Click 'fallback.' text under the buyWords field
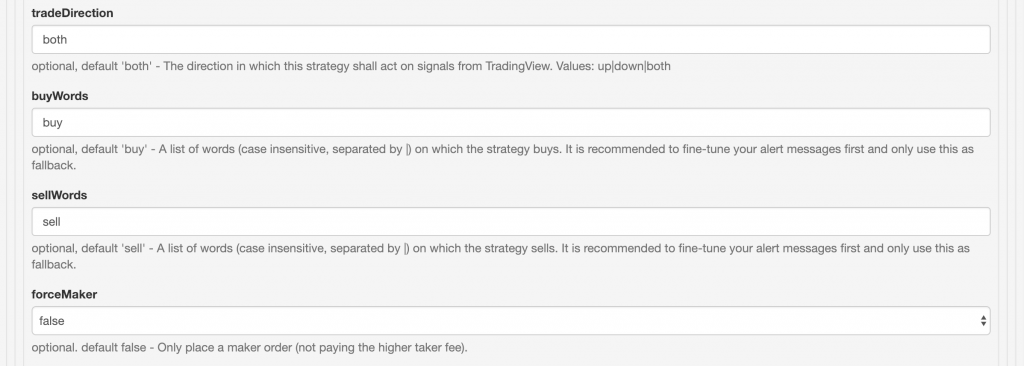The image size is (1024, 366). tap(54, 165)
